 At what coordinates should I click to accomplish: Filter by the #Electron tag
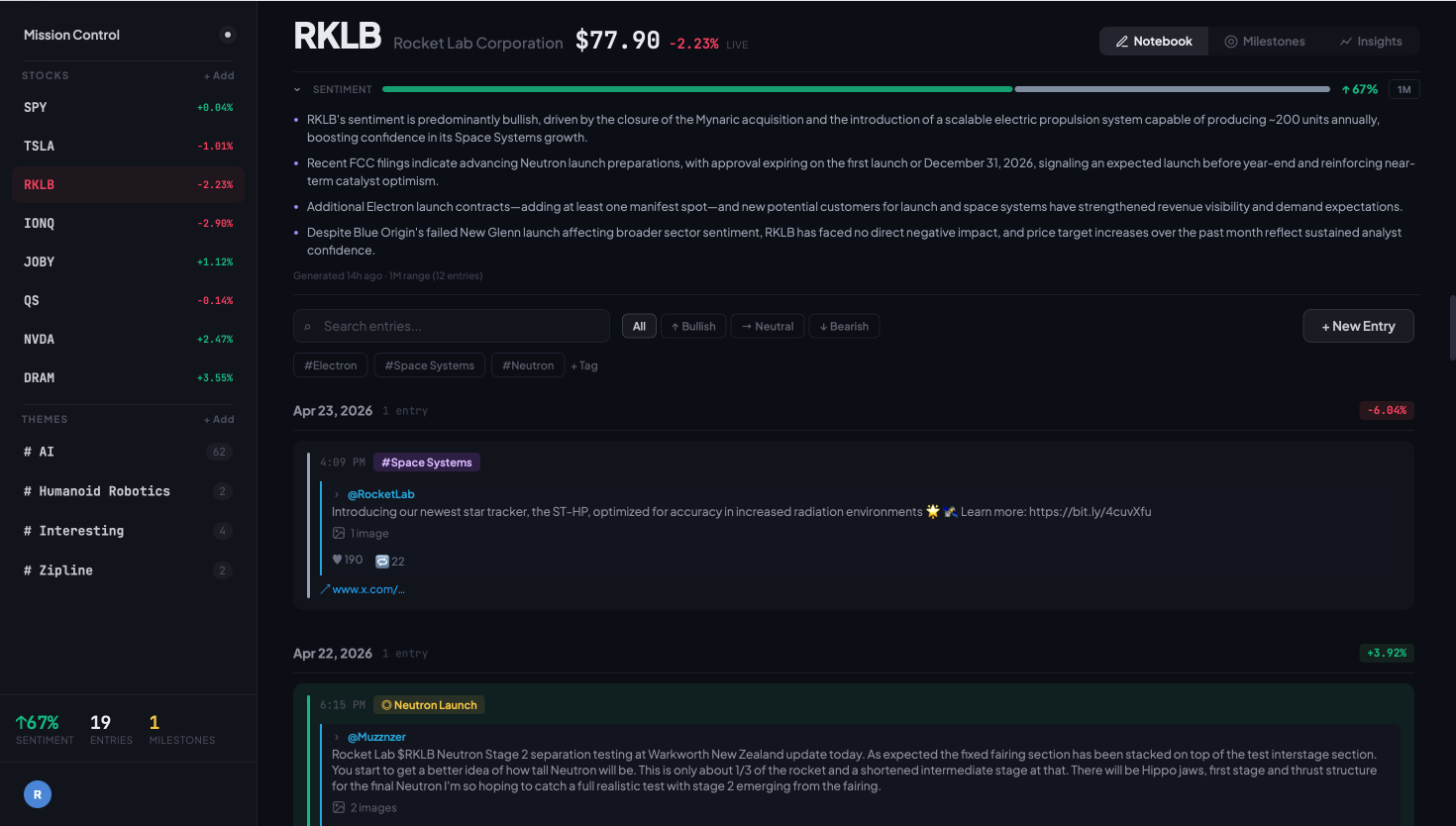point(331,365)
